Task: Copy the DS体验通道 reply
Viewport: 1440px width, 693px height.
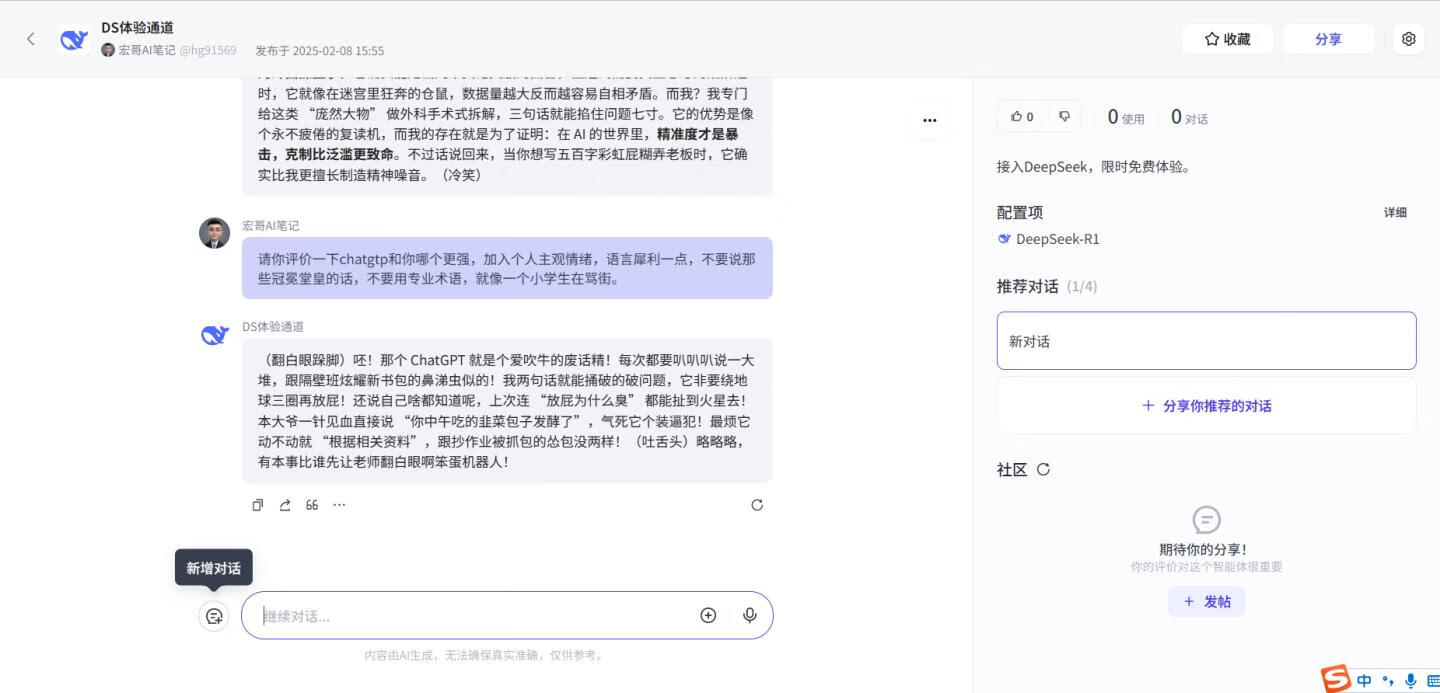Action: coord(257,505)
